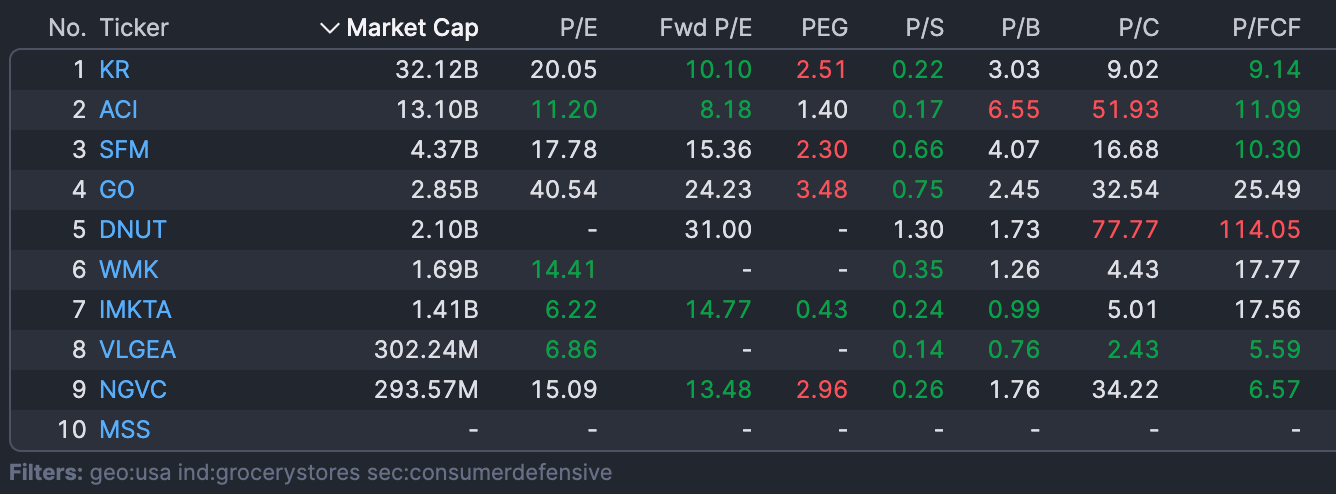Image resolution: width=1336 pixels, height=494 pixels.
Task: Click KR market cap 32.12B
Action: click(436, 70)
